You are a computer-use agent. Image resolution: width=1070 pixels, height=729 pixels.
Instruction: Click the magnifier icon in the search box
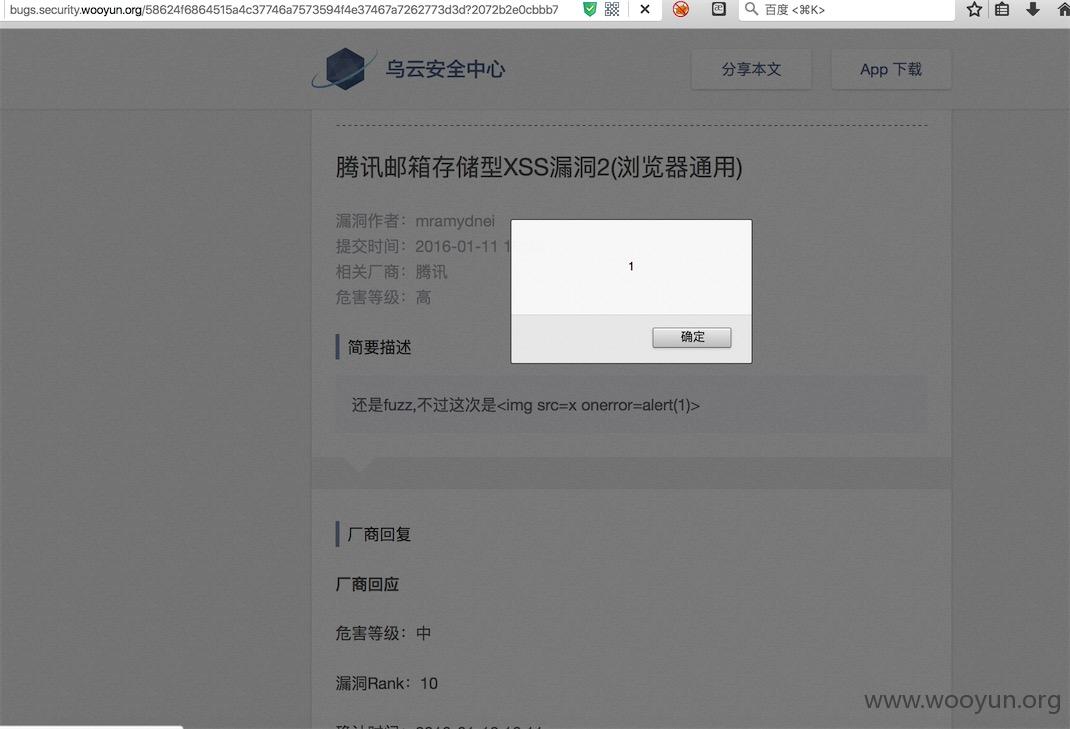[x=751, y=10]
